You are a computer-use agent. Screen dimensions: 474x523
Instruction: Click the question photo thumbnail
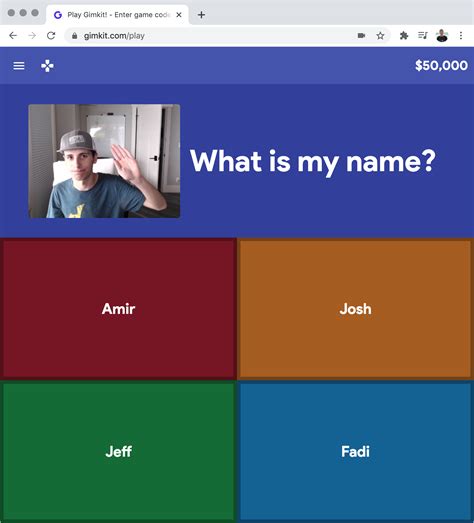coord(104,161)
